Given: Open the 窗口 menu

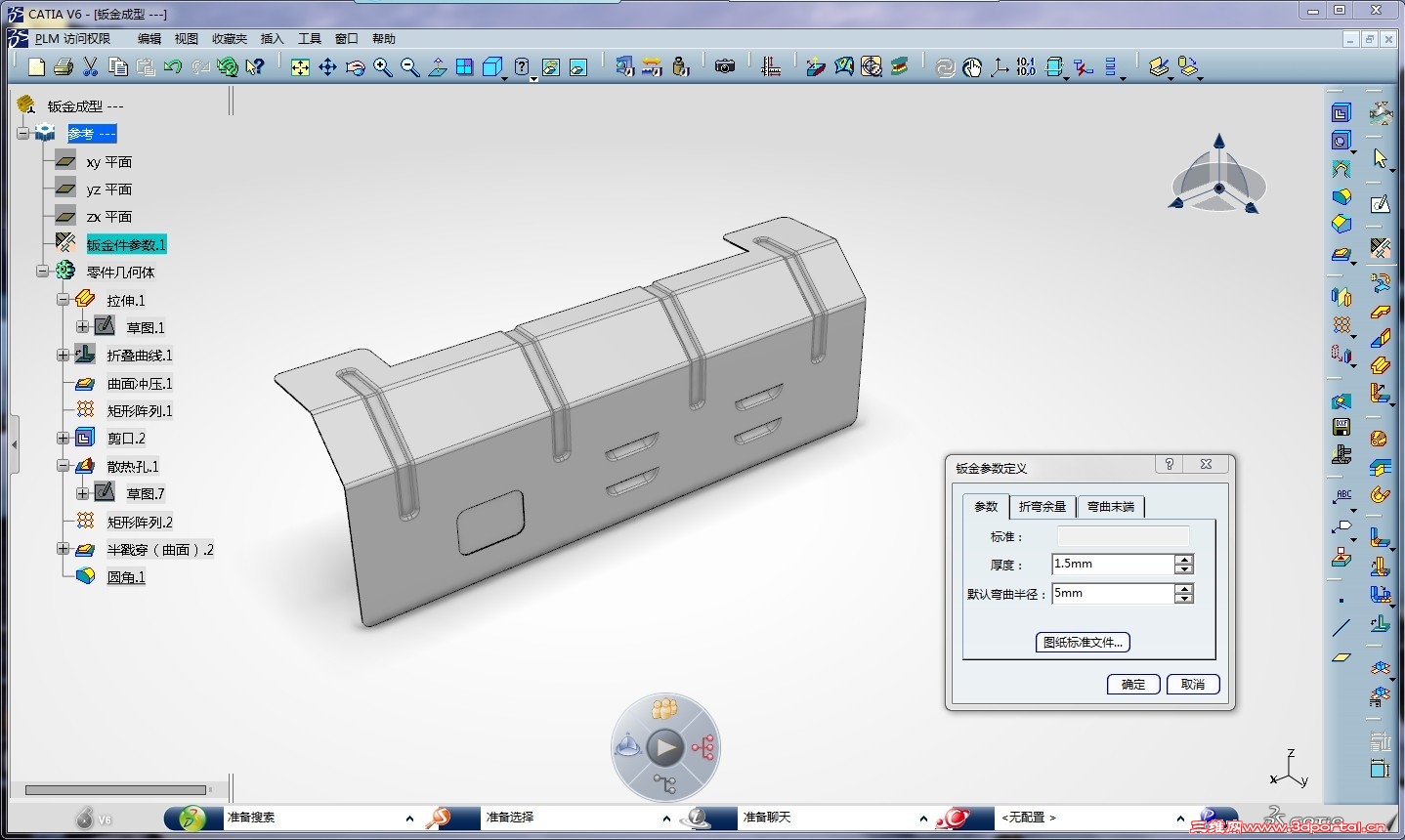Looking at the screenshot, I should pyautogui.click(x=347, y=39).
